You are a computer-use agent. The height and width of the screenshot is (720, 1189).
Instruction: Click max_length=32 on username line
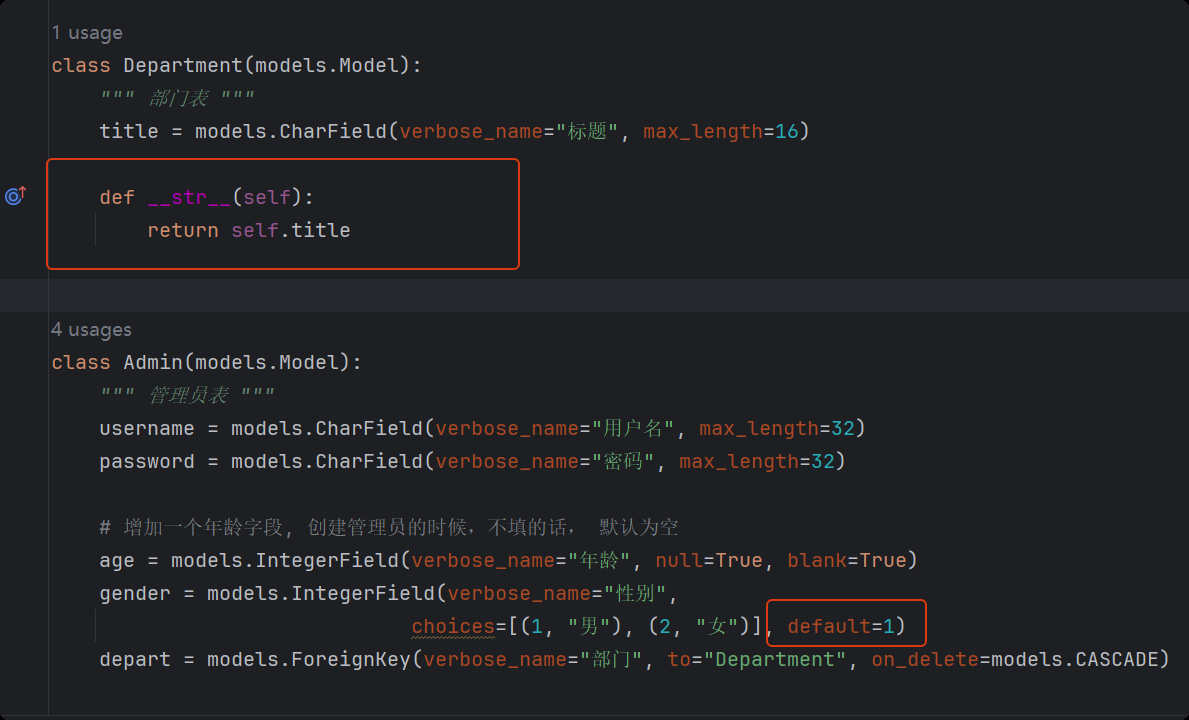[776, 429]
